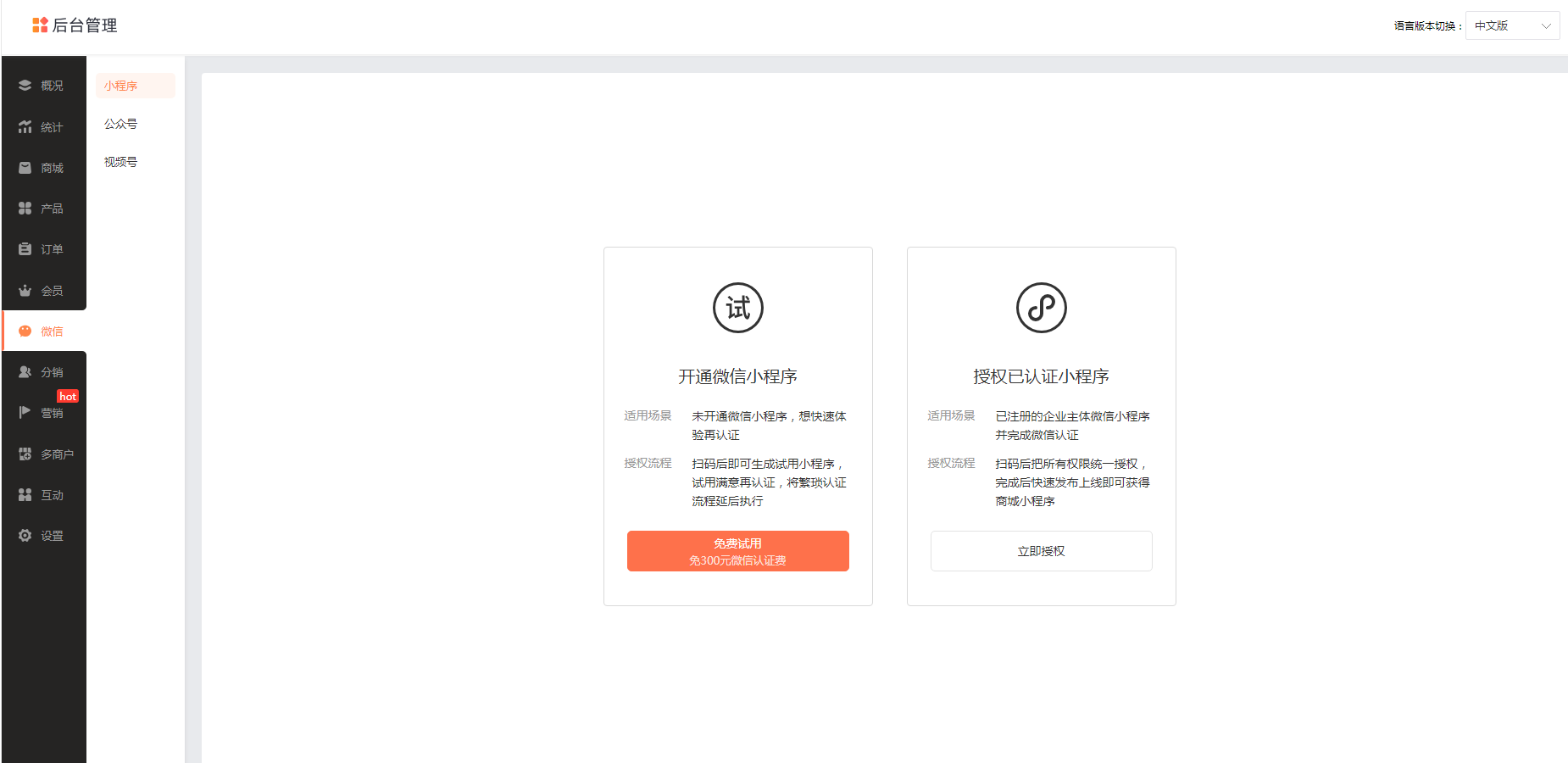
Task: Click the red hot badge
Action: click(68, 396)
